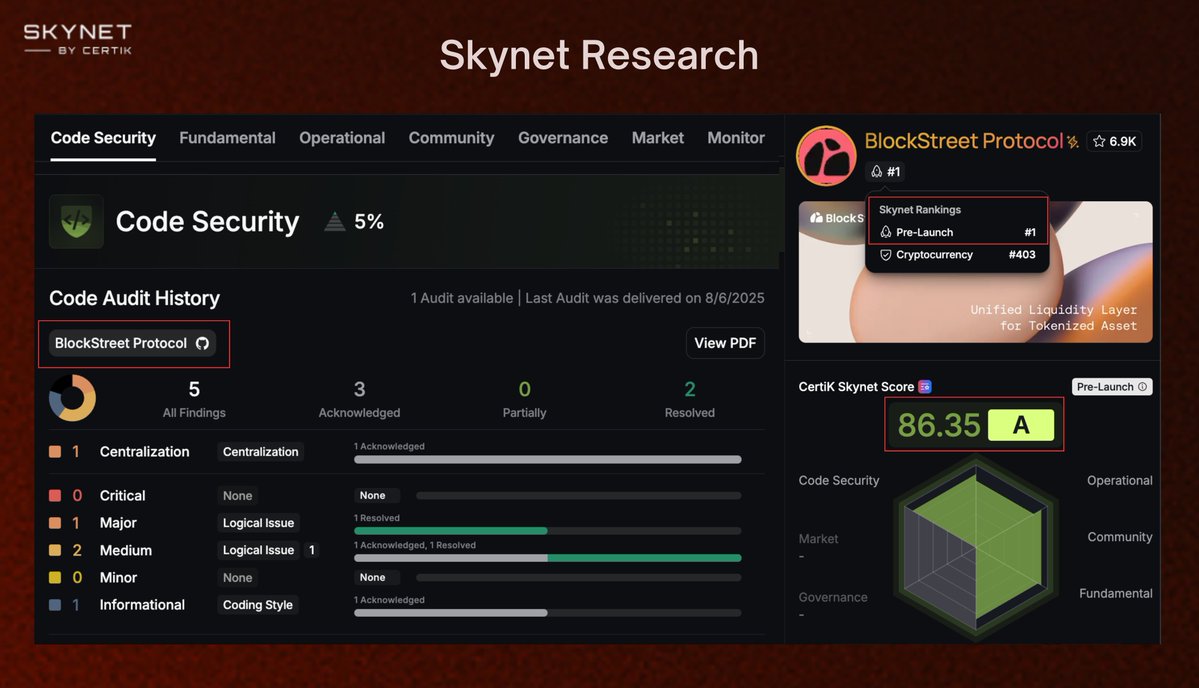1199x688 pixels.
Task: Click the Critical severity red swatch
Action: (x=55, y=495)
